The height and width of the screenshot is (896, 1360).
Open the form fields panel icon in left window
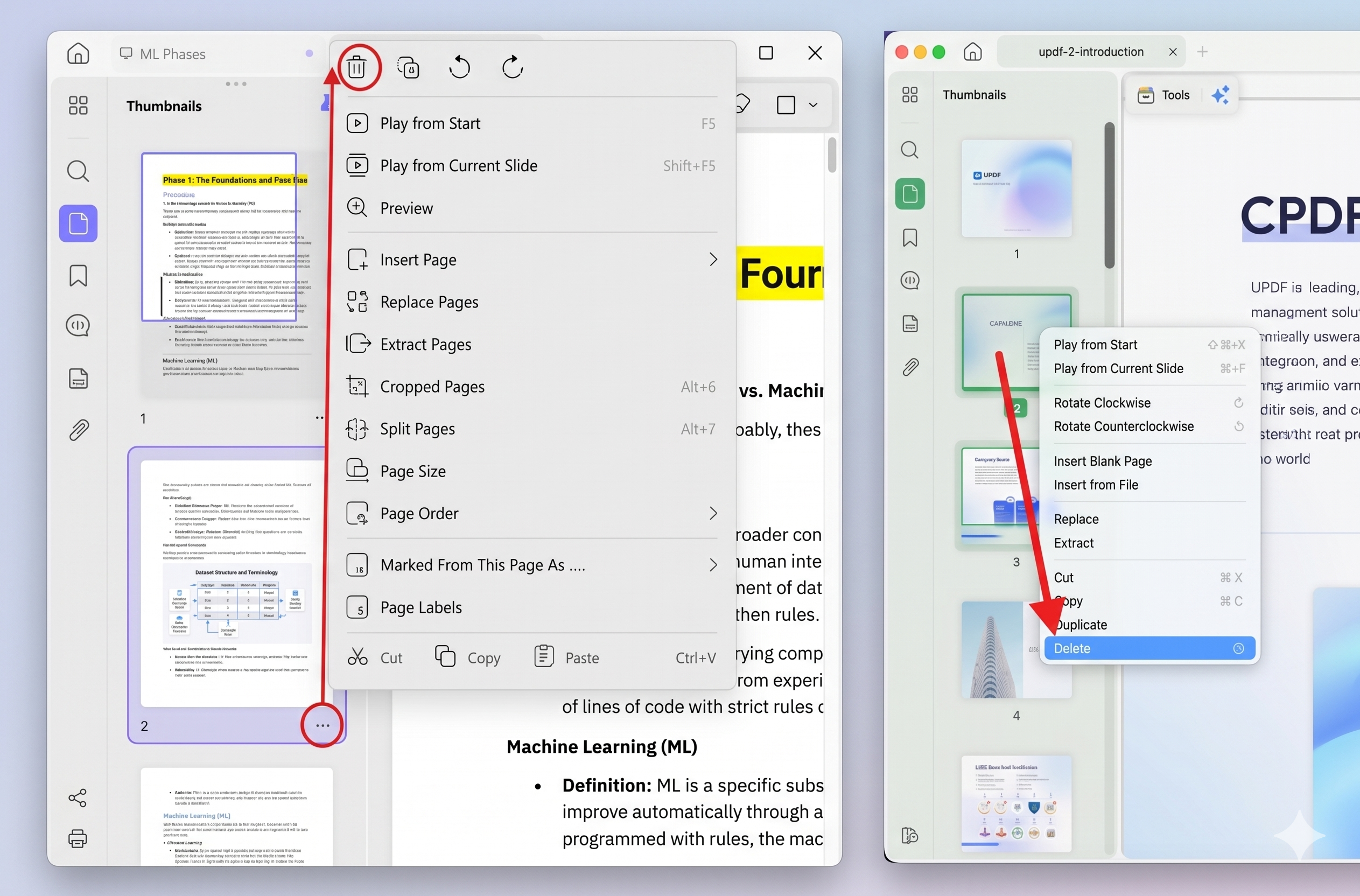[78, 379]
